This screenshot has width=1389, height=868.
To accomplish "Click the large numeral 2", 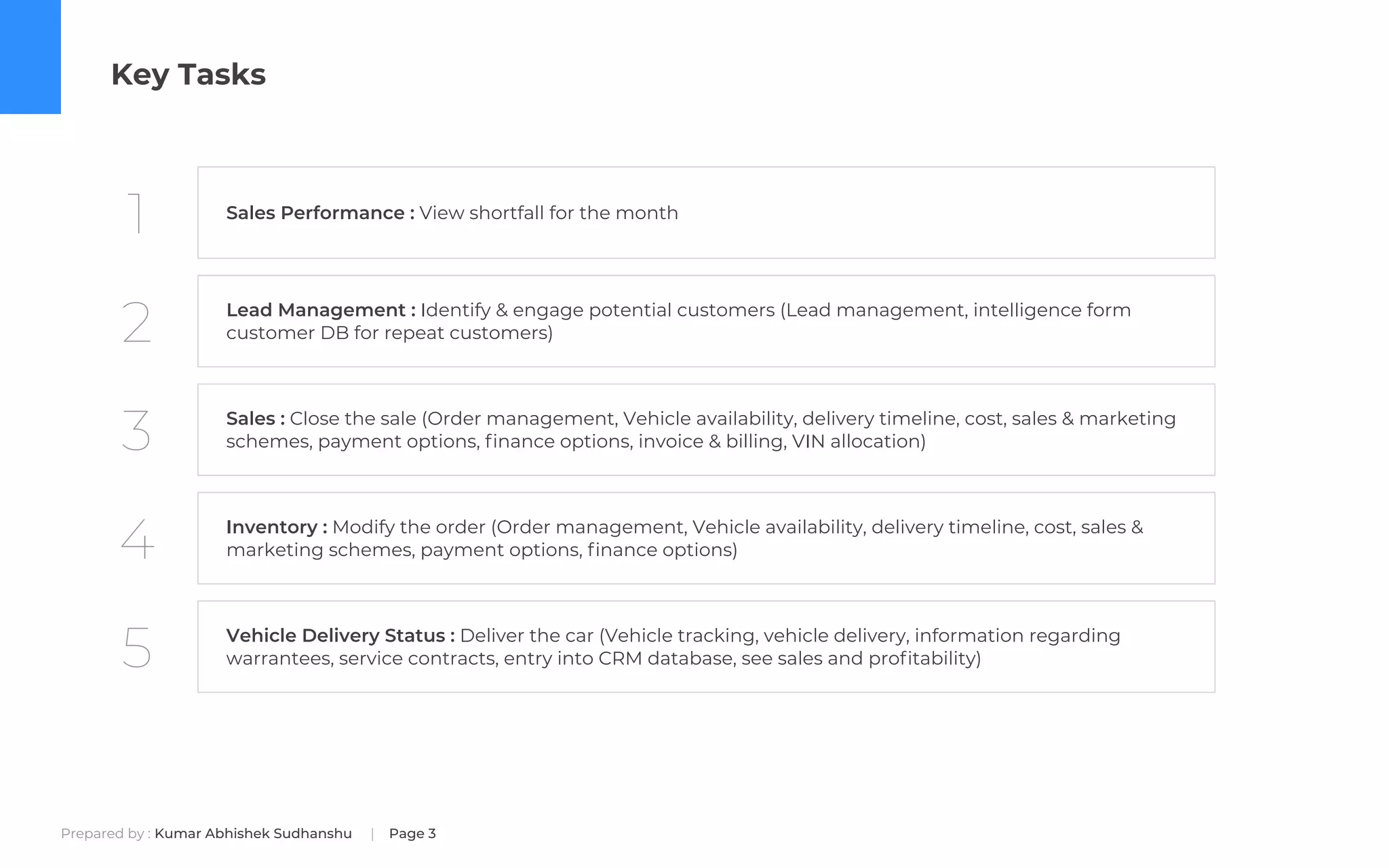I will pos(136,321).
